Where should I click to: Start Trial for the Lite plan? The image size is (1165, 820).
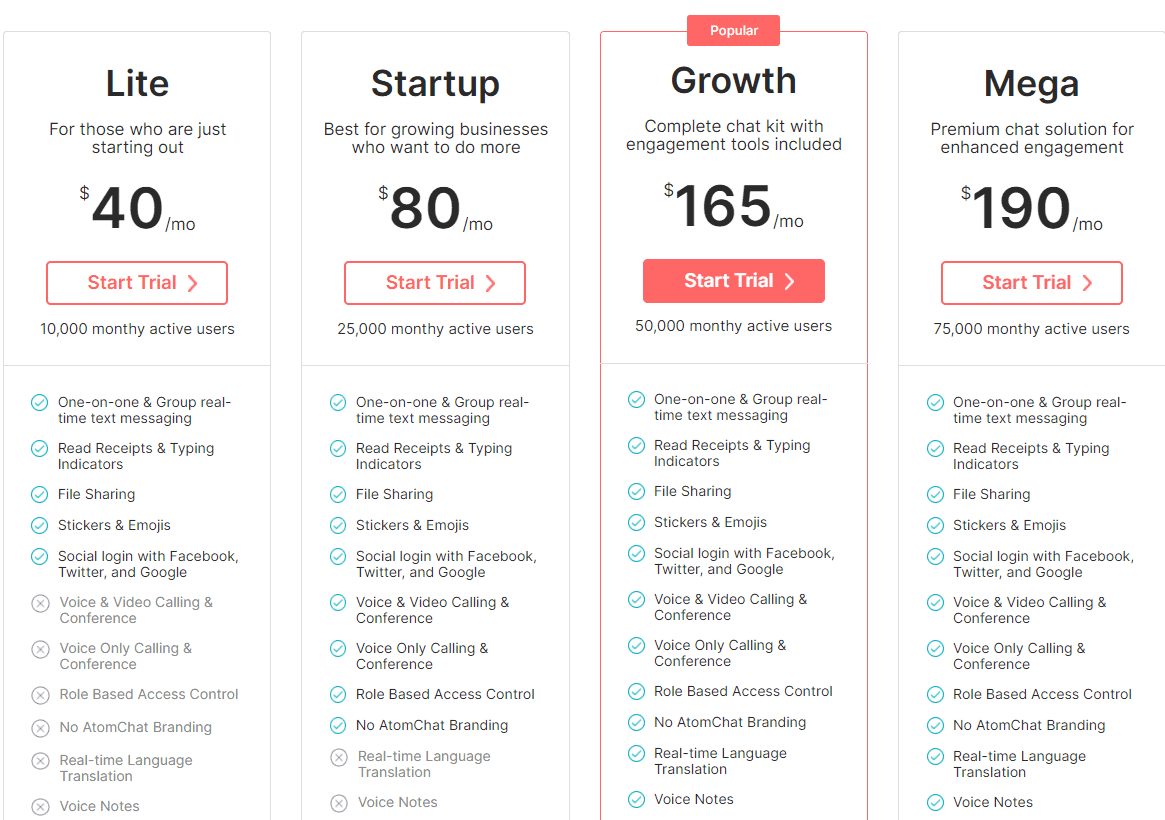coord(136,283)
